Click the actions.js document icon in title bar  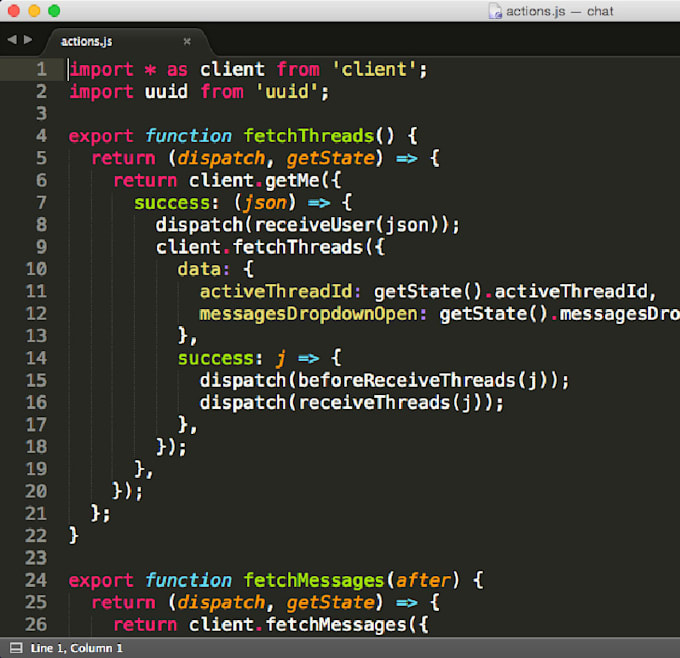[x=494, y=11]
